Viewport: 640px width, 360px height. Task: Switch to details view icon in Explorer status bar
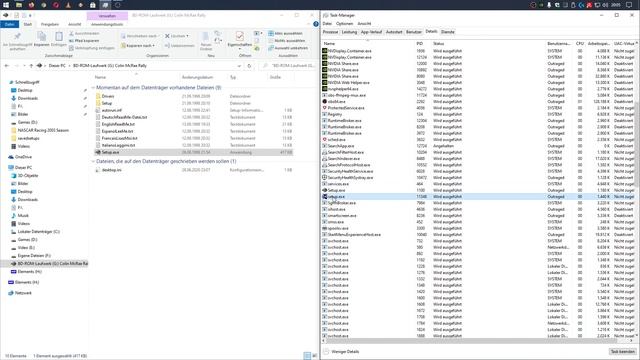coord(307,356)
